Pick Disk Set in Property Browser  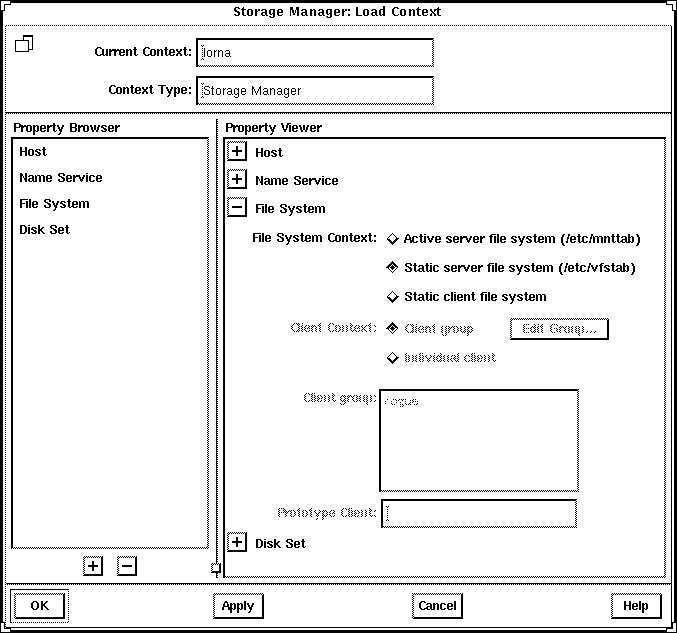click(44, 230)
